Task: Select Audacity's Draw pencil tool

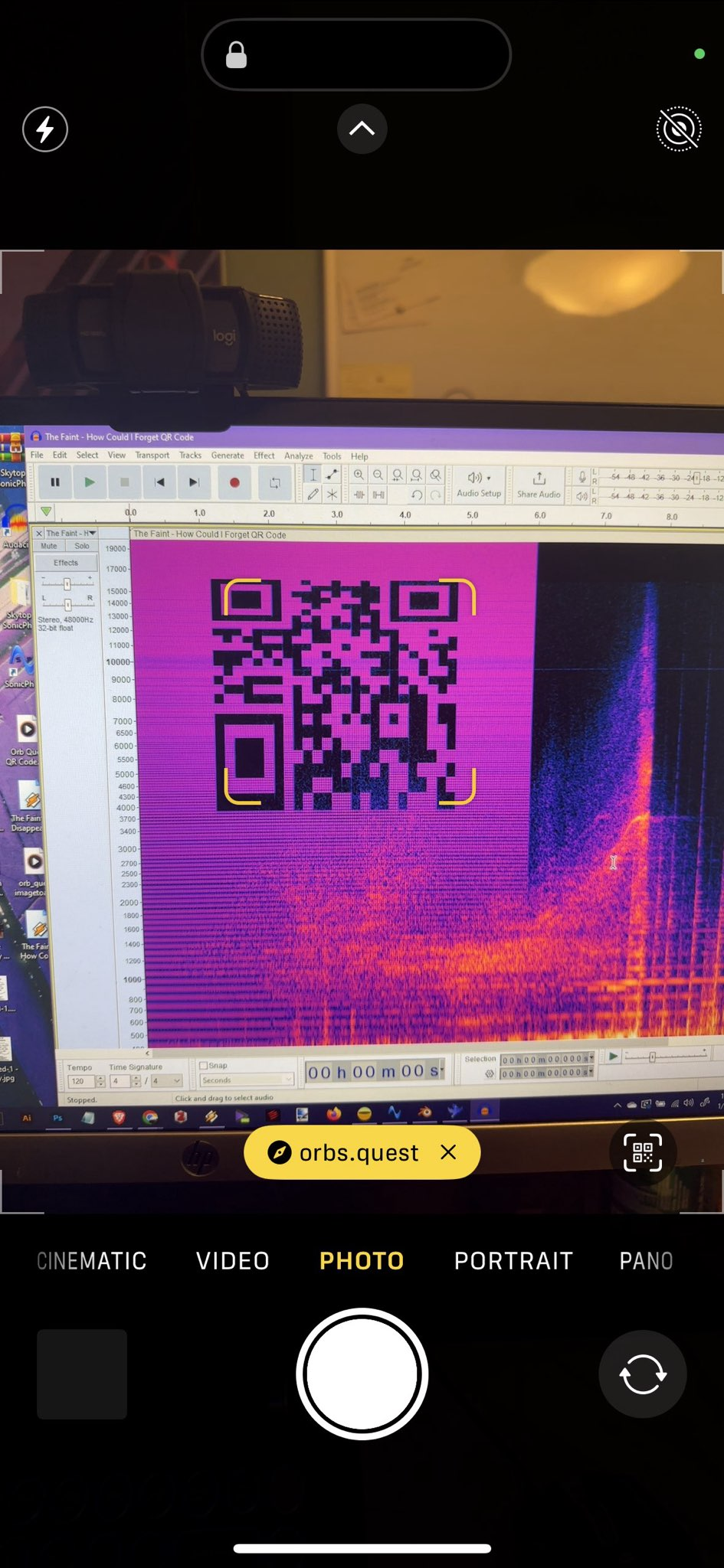Action: 313,495
